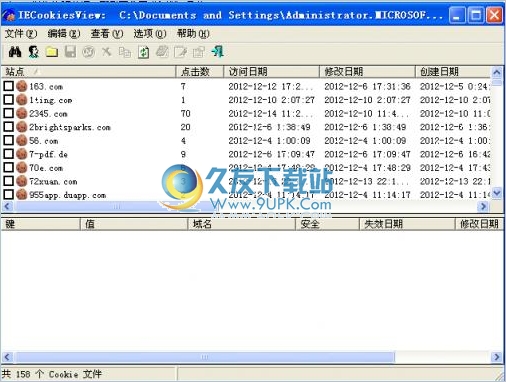This screenshot has height=382, width=506.
Task: Click the IECookiesView title bar app icon
Action: tap(9, 15)
